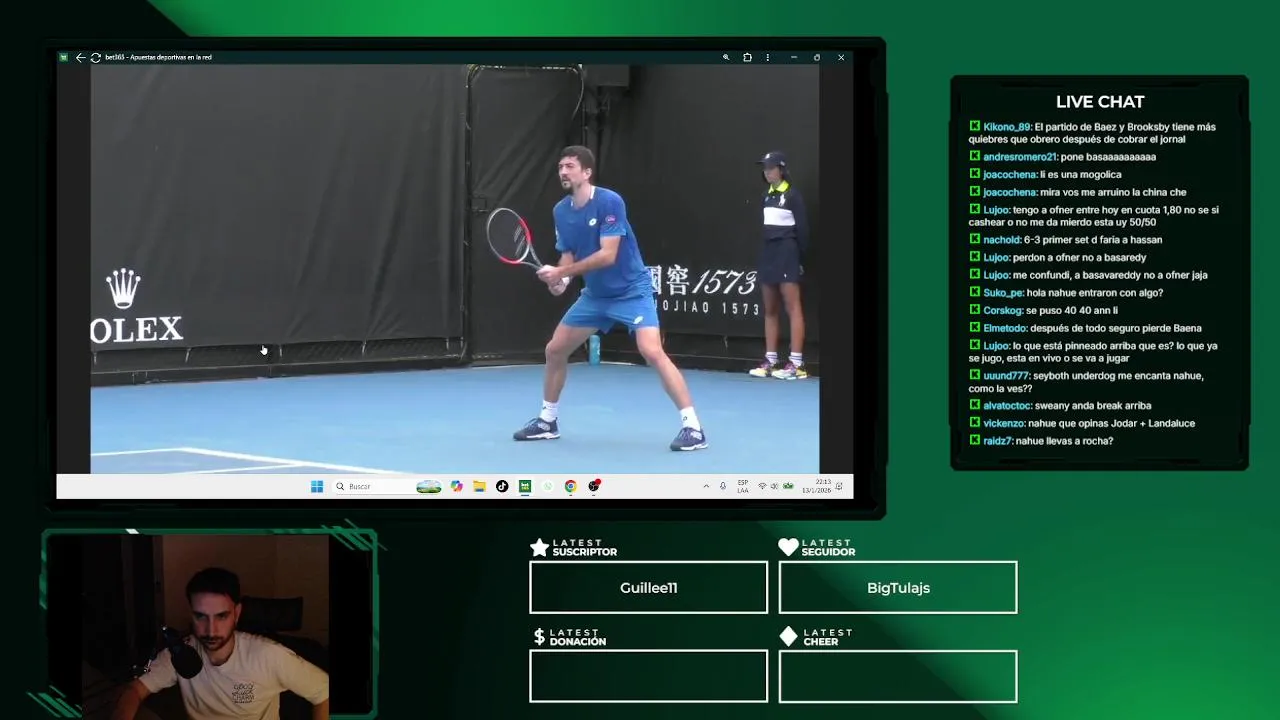Select Corskog chat username
Image resolution: width=1280 pixels, height=720 pixels.
[1002, 311]
